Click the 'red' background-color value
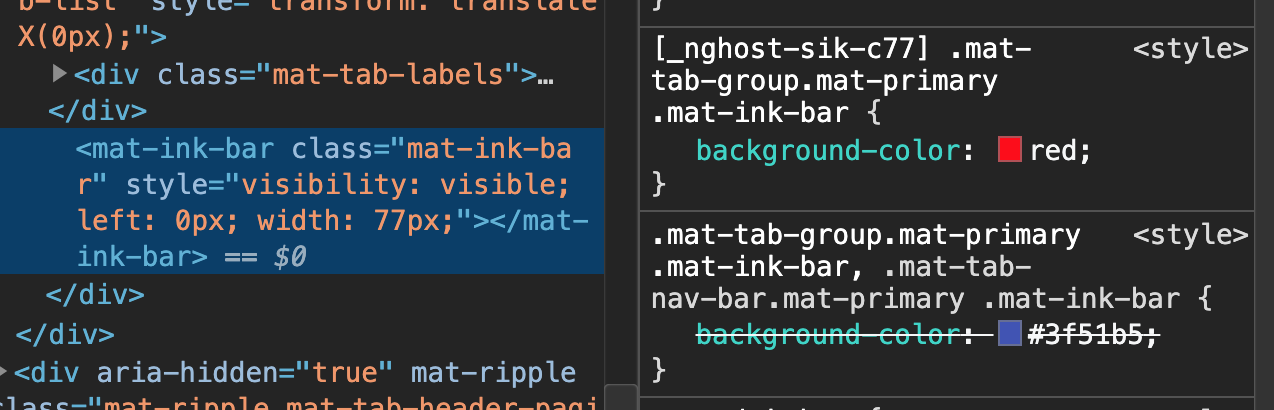Screen dimensions: 1274x410 [x=1055, y=151]
